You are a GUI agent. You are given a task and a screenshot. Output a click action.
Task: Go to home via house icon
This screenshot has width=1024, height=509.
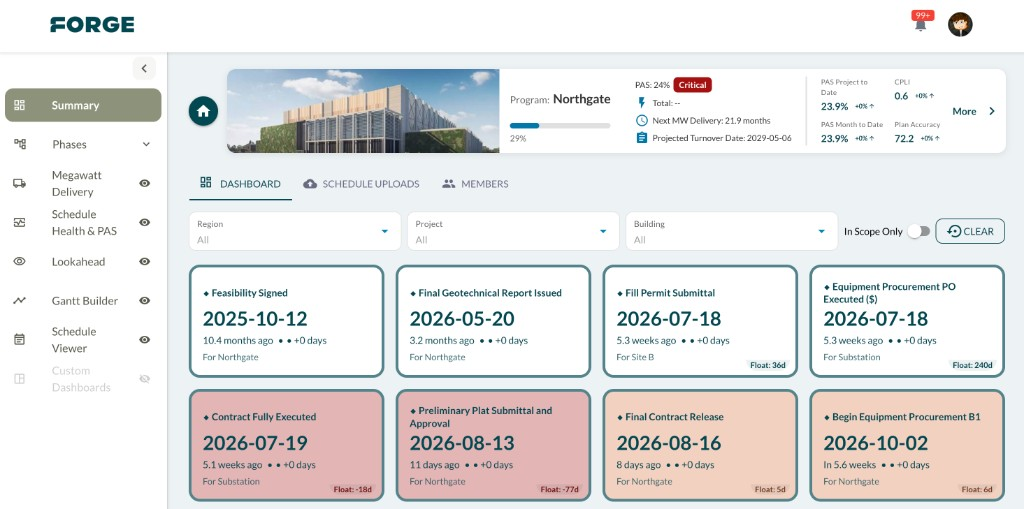click(203, 111)
